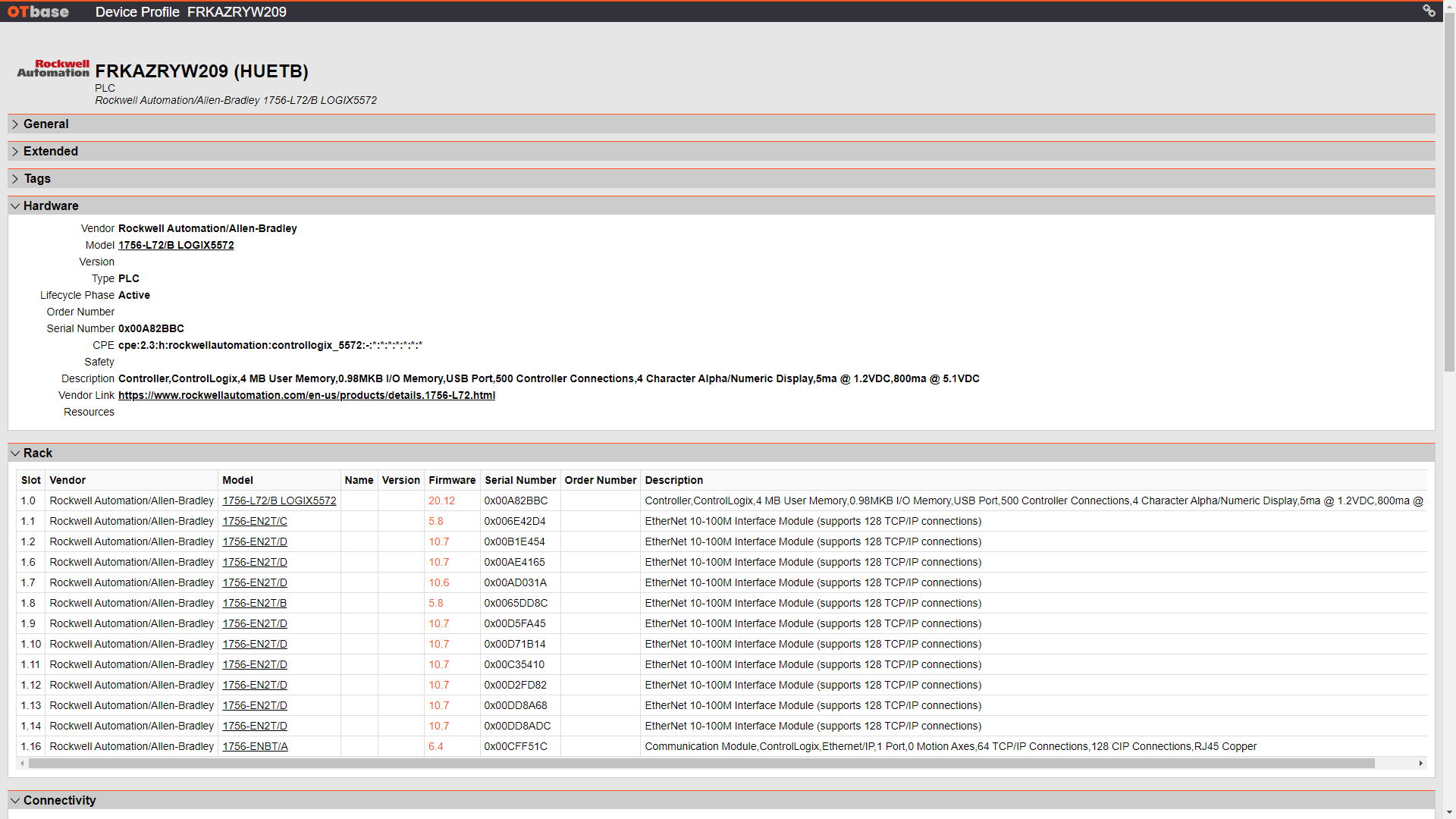Select serial number 0x00DD8ADC

click(x=517, y=726)
